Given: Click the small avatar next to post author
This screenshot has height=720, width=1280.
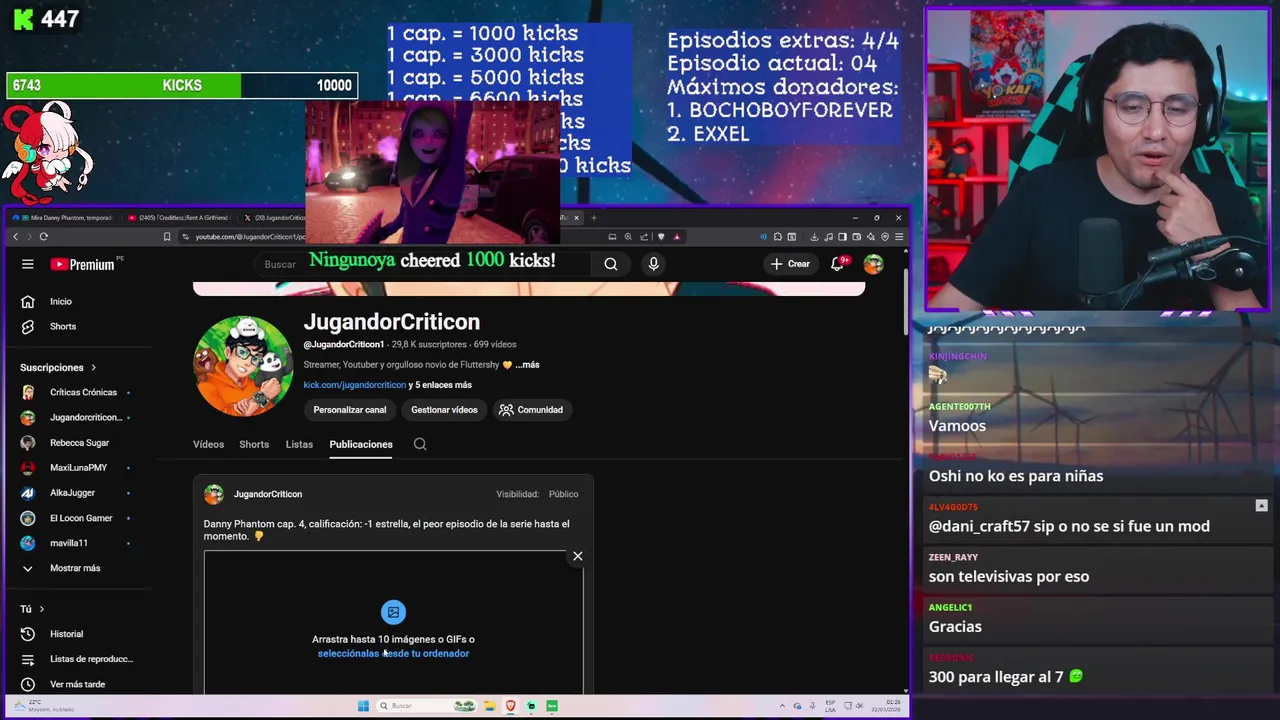Looking at the screenshot, I should 213,494.
